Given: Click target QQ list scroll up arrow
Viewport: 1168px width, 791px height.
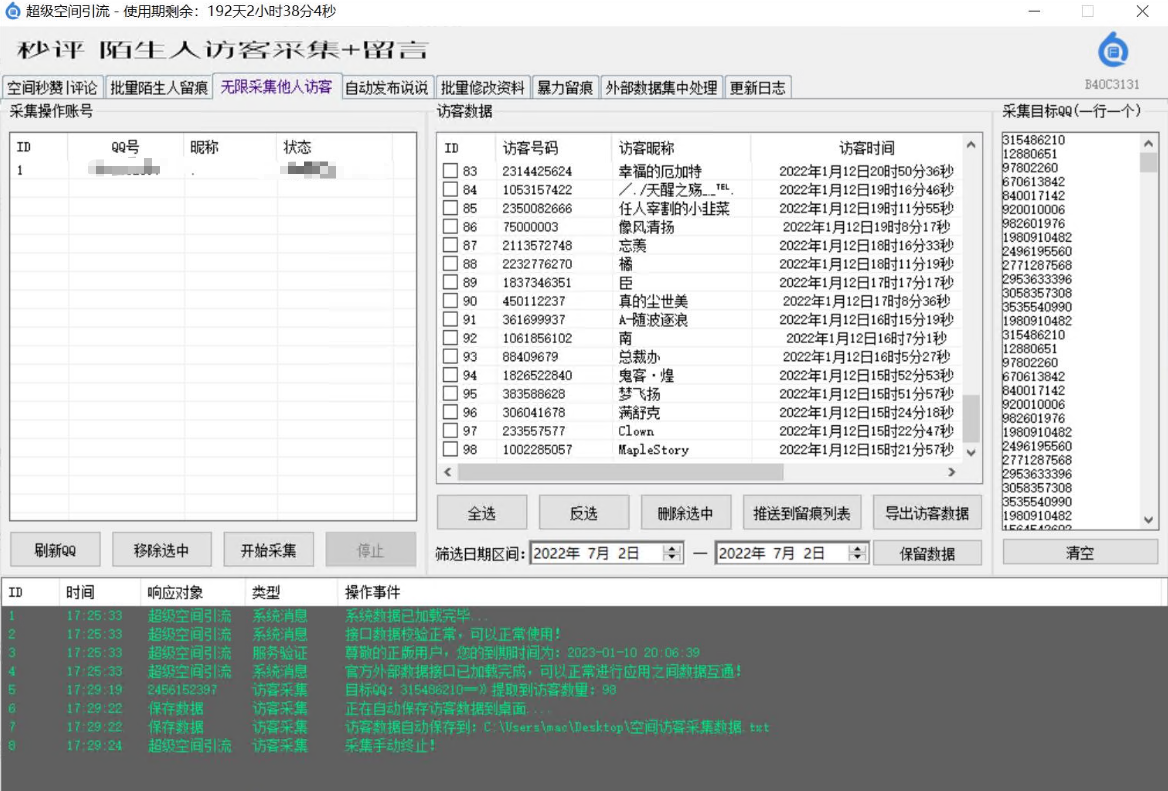Looking at the screenshot, I should point(1149,144).
